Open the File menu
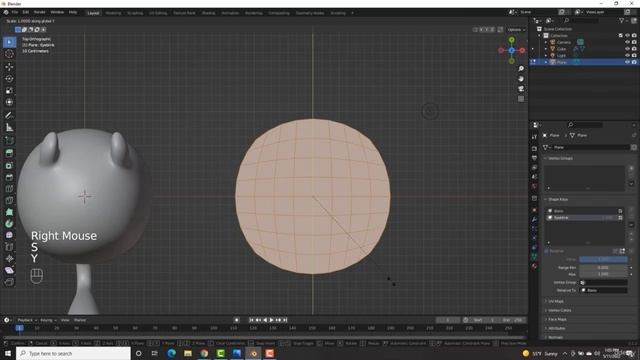 click(15, 12)
